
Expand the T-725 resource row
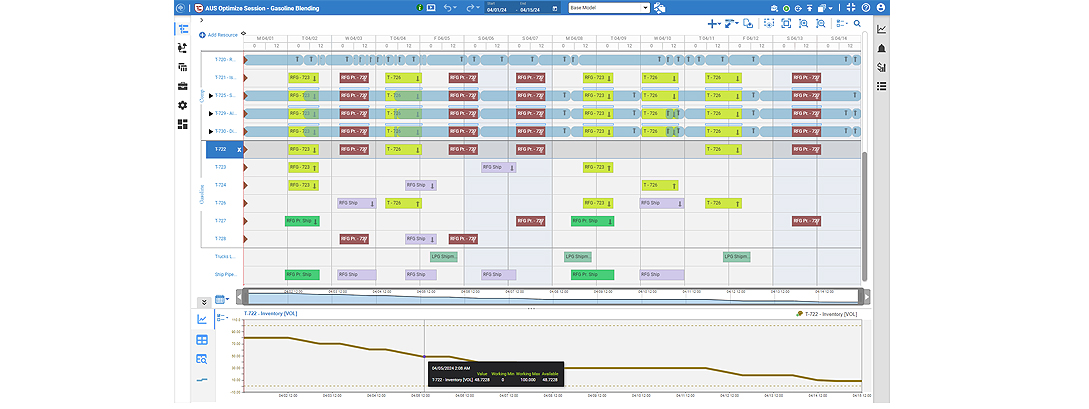pos(211,95)
